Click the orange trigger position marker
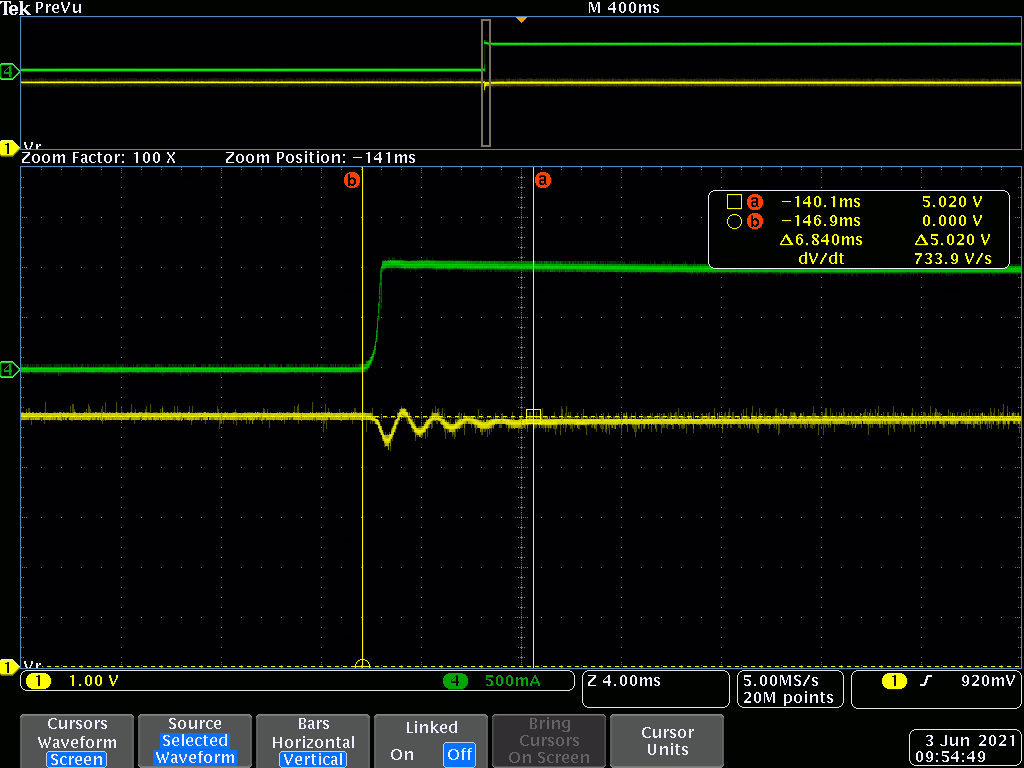Viewport: 1024px width, 768px height. [521, 20]
